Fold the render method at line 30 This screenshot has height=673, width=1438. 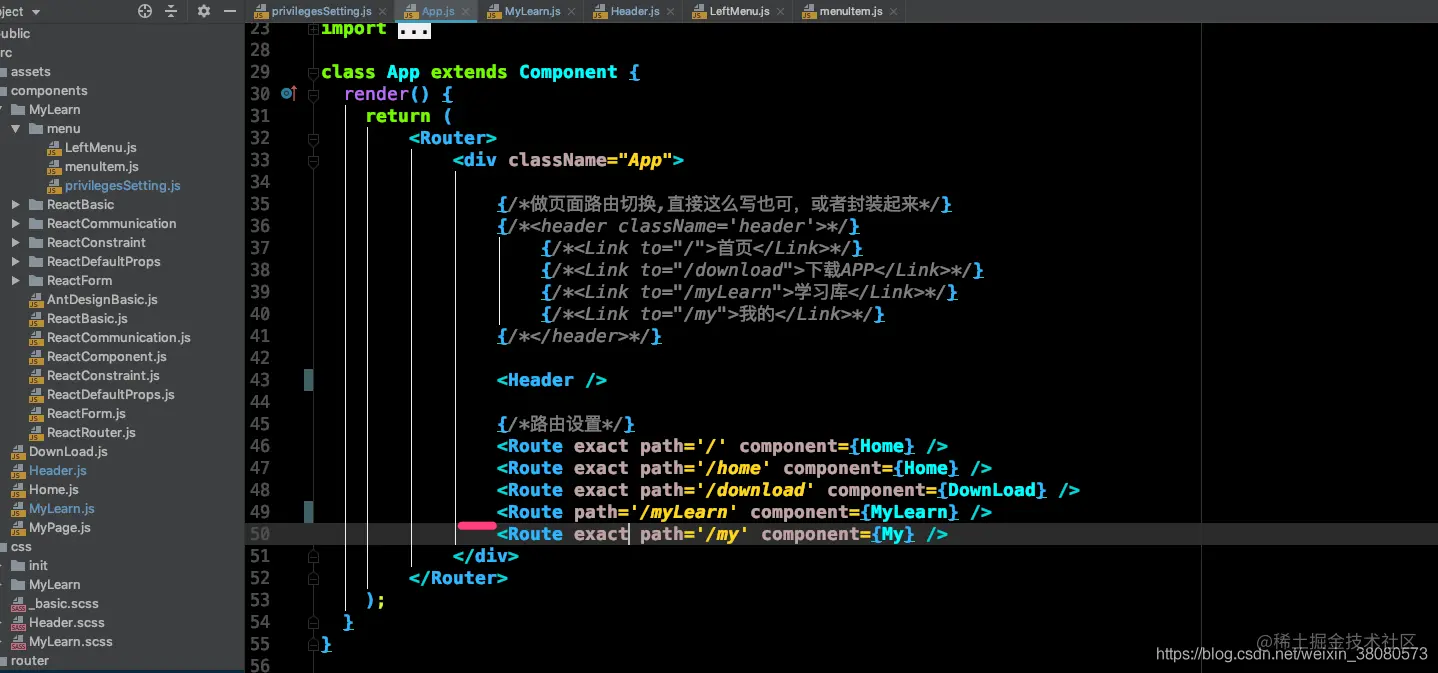coord(314,94)
